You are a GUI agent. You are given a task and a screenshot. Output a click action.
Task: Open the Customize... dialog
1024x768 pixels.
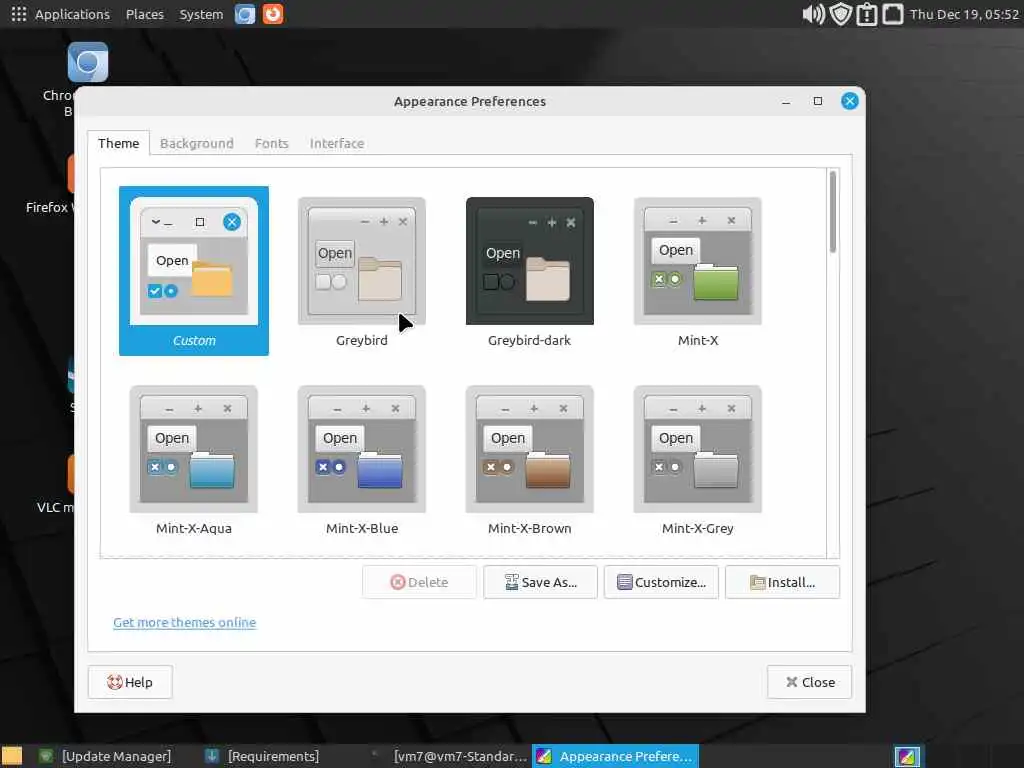[x=661, y=582]
